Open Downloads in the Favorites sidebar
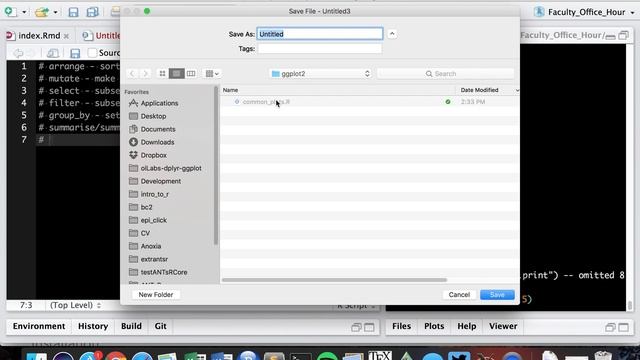This screenshot has height=360, width=640. pyautogui.click(x=157, y=142)
